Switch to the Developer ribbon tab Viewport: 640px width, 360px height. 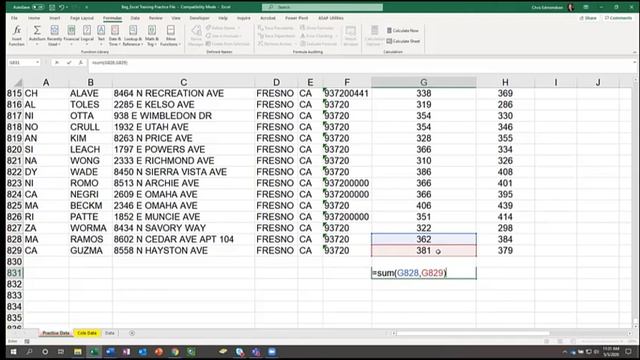click(x=199, y=18)
